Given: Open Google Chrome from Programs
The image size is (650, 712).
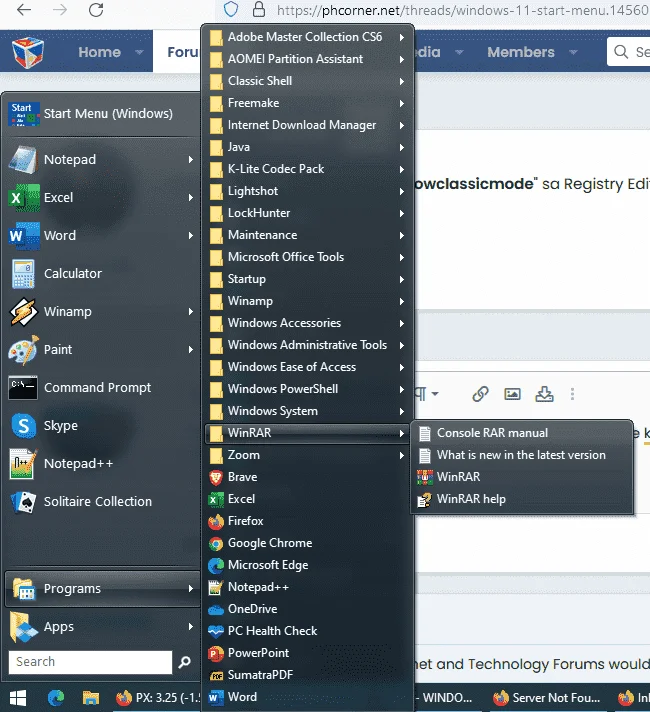Looking at the screenshot, I should (x=308, y=543).
